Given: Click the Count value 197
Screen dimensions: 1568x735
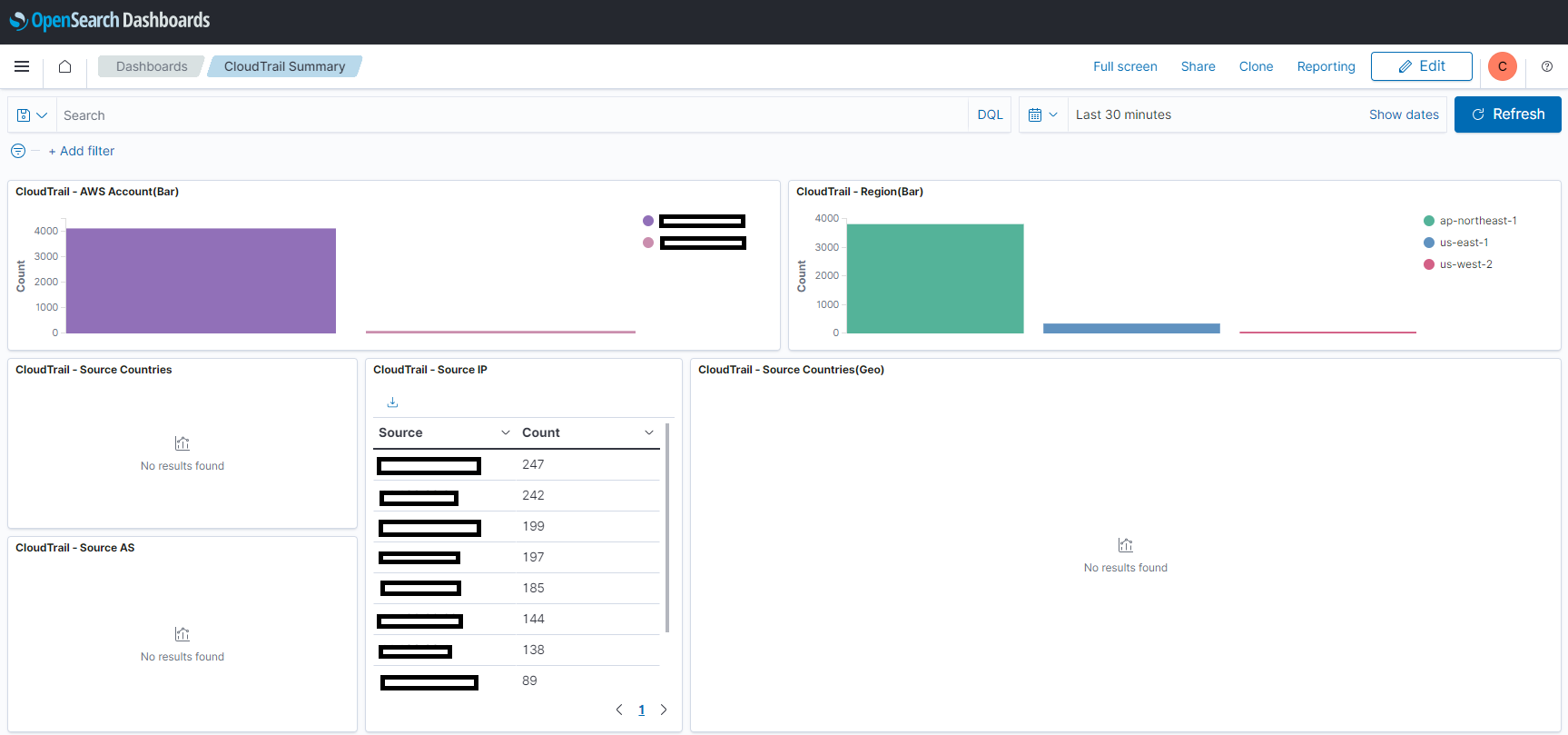Looking at the screenshot, I should [x=533, y=557].
